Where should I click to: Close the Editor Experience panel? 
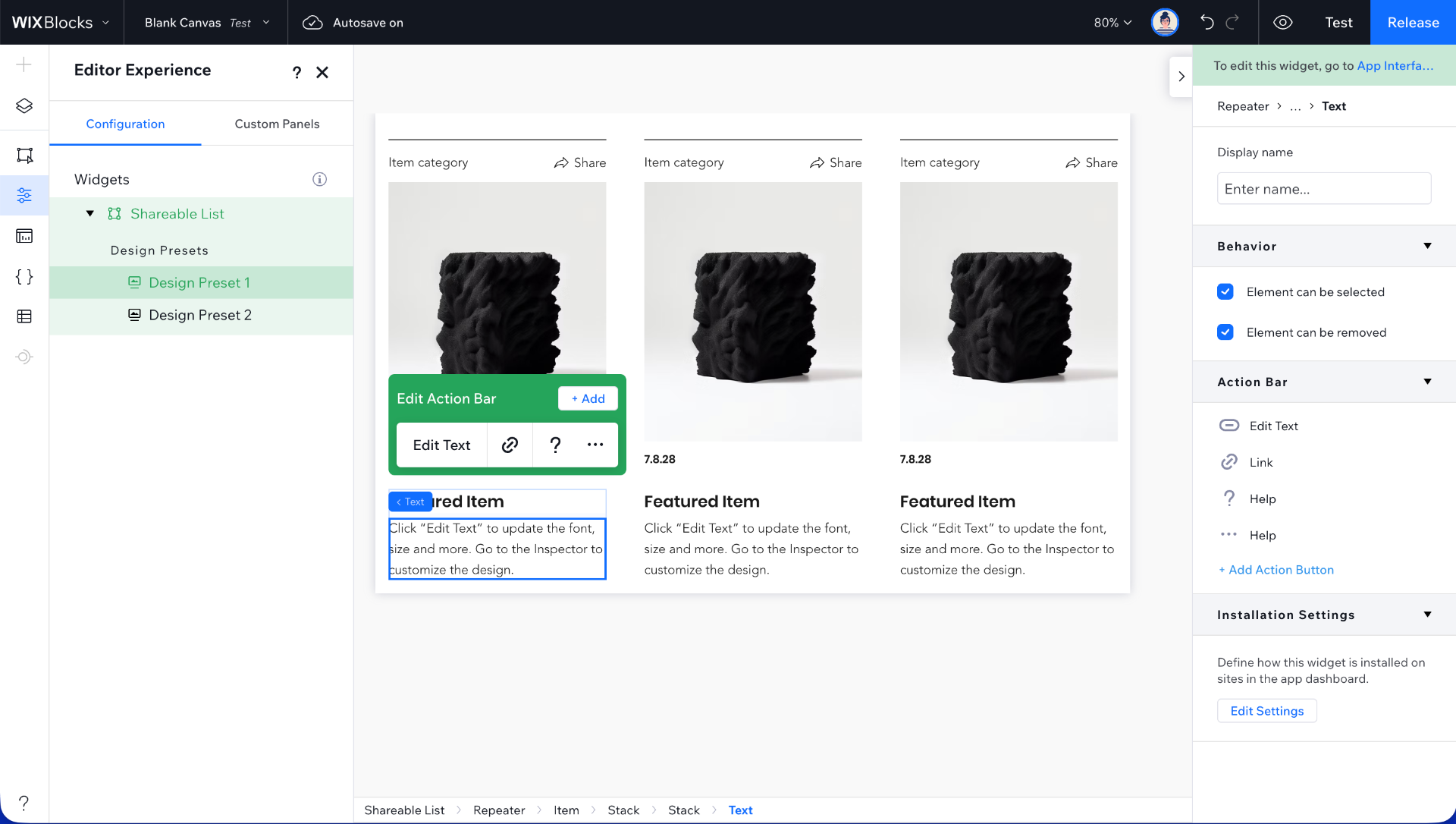(322, 72)
